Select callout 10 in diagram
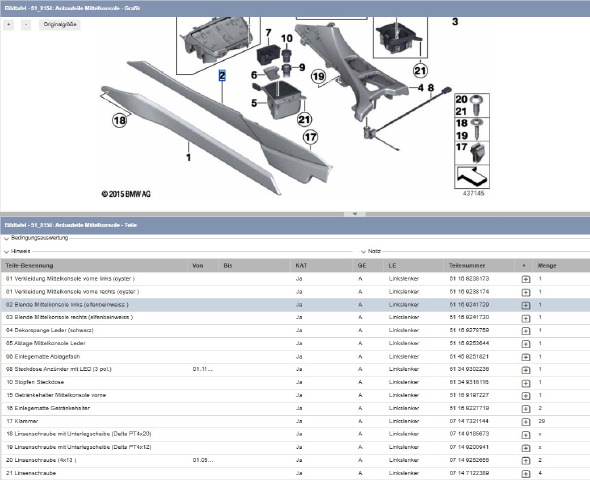Image resolution: width=590 pixels, height=480 pixels. click(x=287, y=38)
